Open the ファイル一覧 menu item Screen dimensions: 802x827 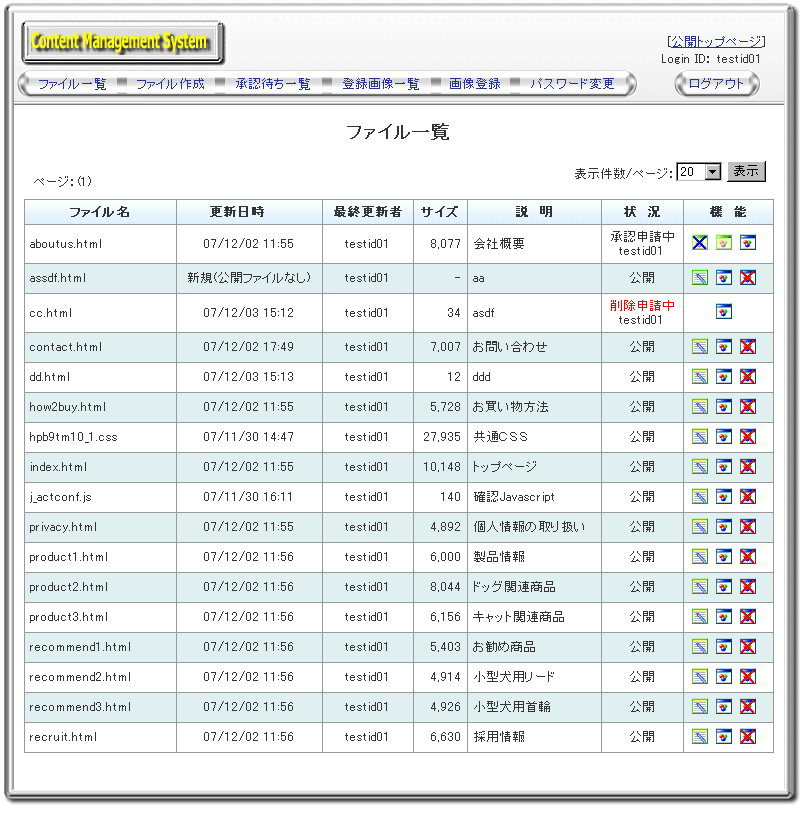[x=72, y=84]
